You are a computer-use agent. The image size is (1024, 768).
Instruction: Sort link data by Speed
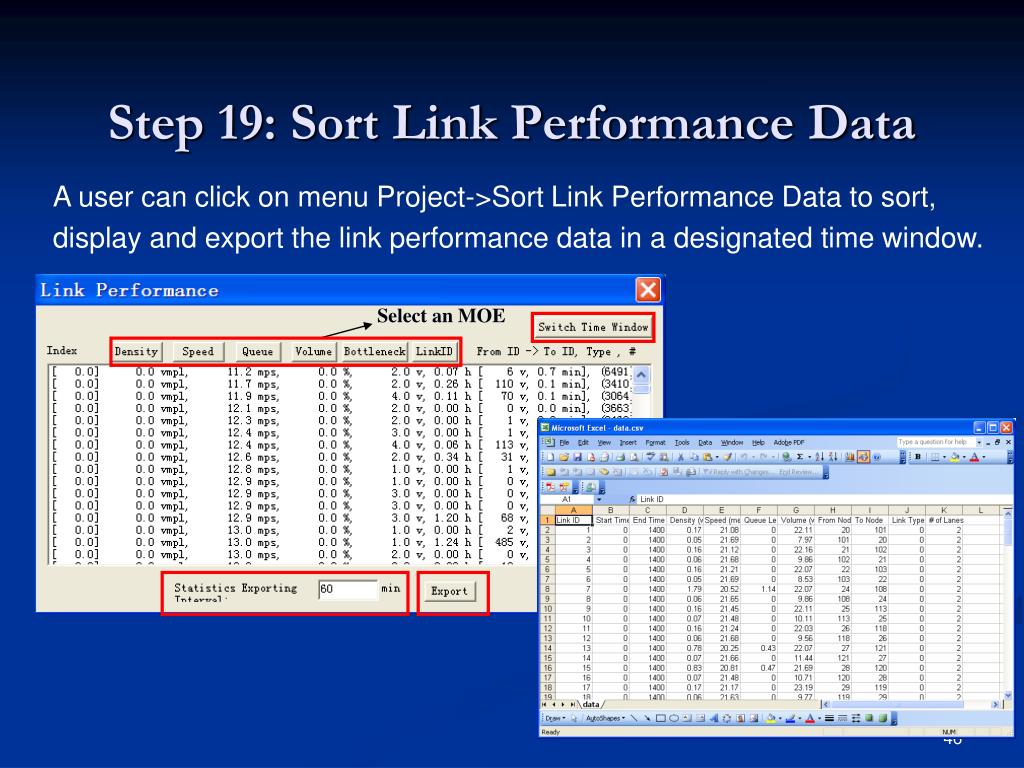pyautogui.click(x=198, y=351)
